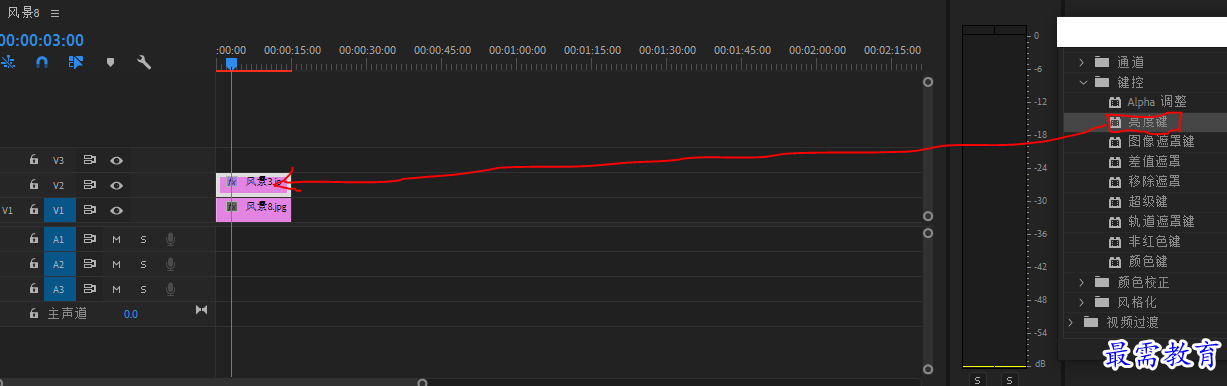Select V2 track target button
The image size is (1227, 386).
click(59, 185)
